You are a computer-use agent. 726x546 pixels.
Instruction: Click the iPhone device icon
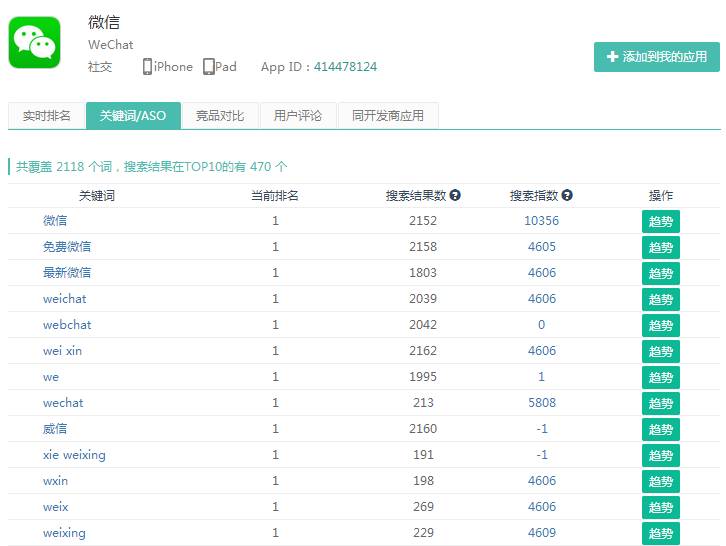(x=147, y=67)
